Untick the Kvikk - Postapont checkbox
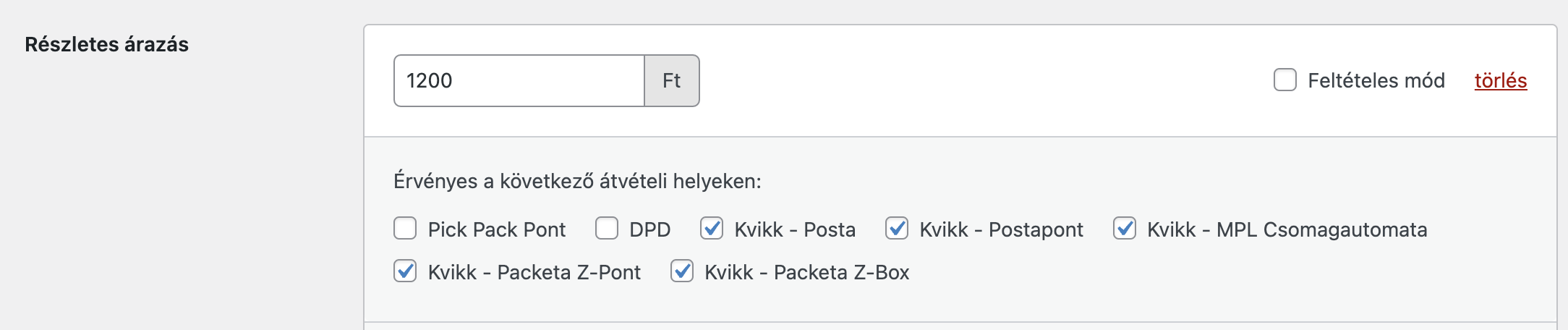Image resolution: width=1568 pixels, height=330 pixels. (x=897, y=229)
